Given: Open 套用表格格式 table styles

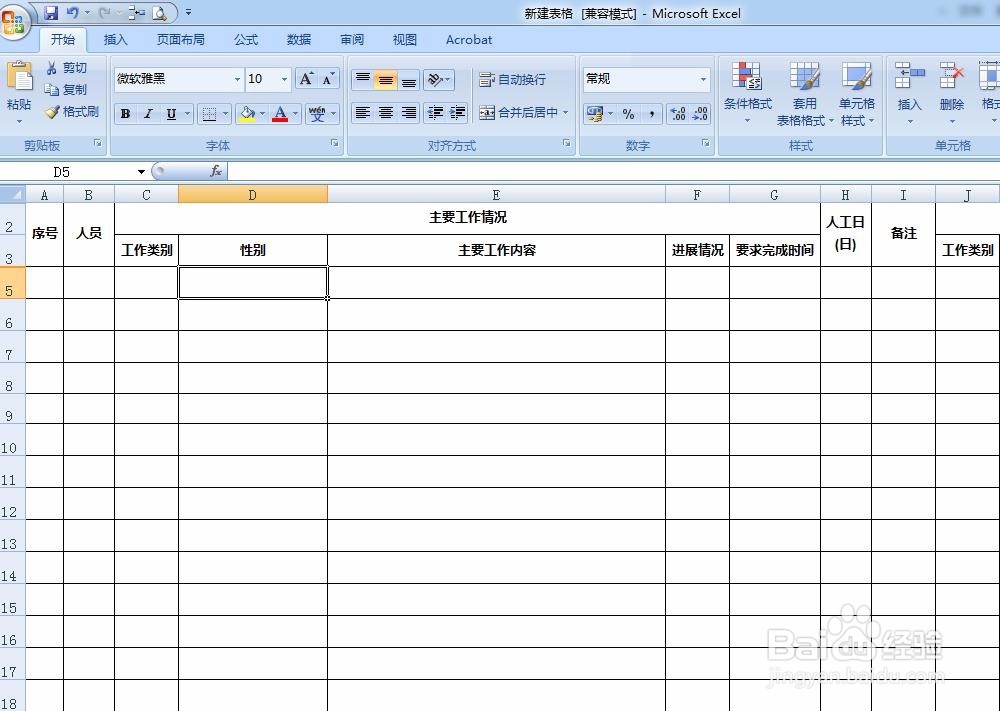Looking at the screenshot, I should [x=805, y=93].
